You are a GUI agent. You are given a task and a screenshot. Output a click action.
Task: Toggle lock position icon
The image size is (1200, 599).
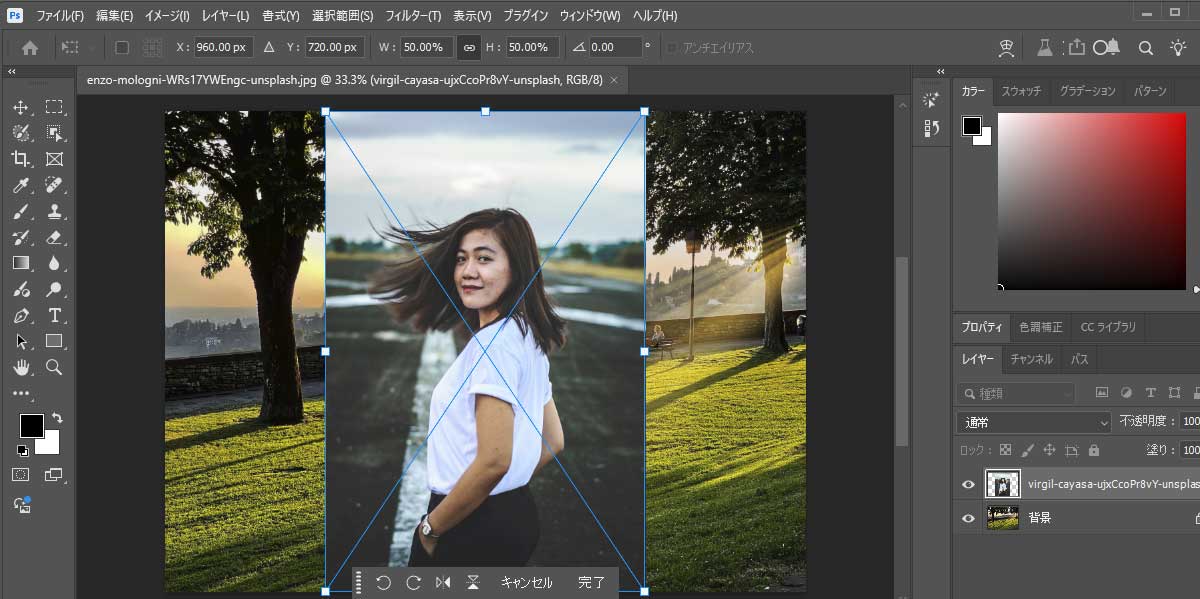1050,450
